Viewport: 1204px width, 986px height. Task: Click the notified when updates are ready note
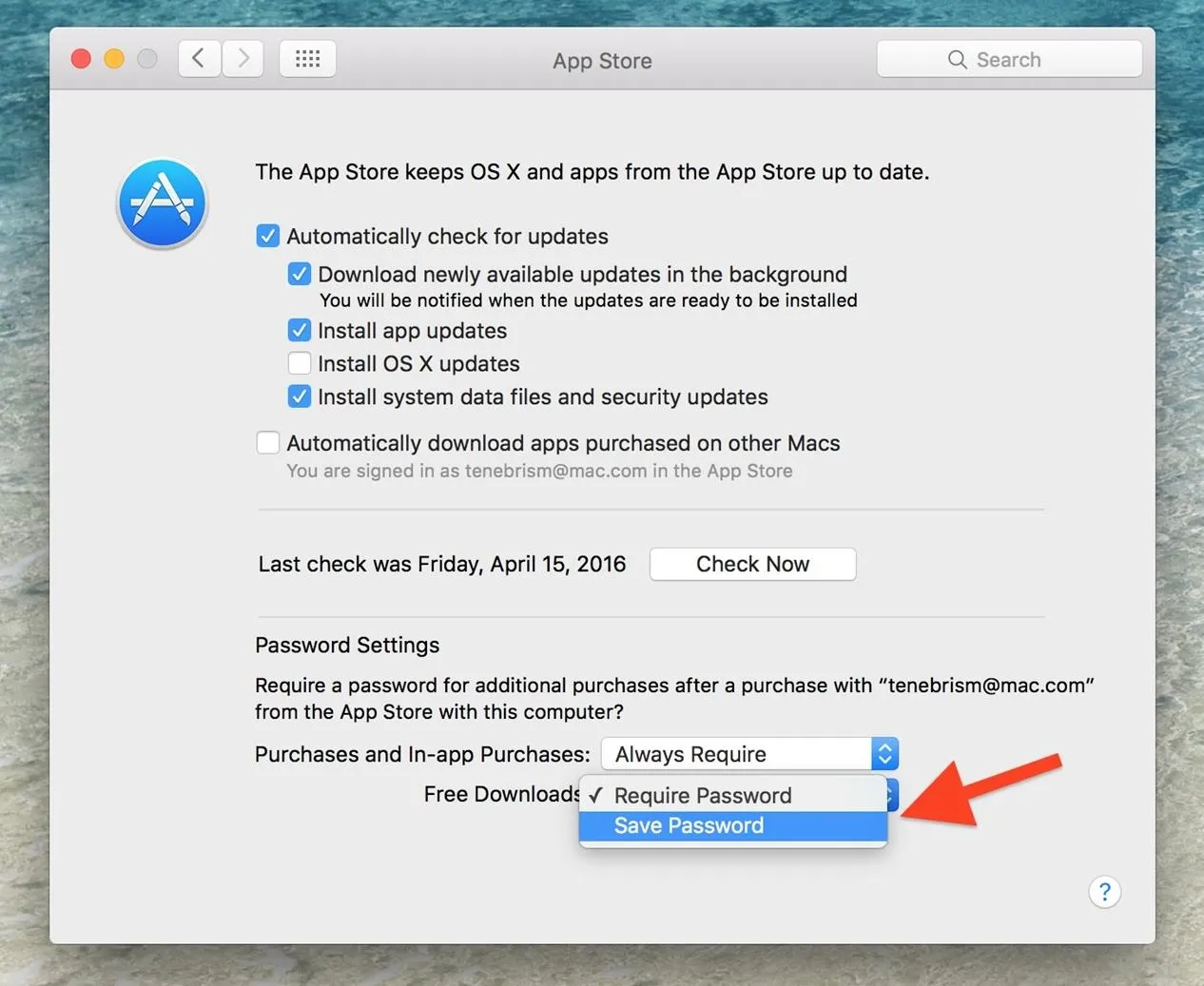tap(589, 300)
